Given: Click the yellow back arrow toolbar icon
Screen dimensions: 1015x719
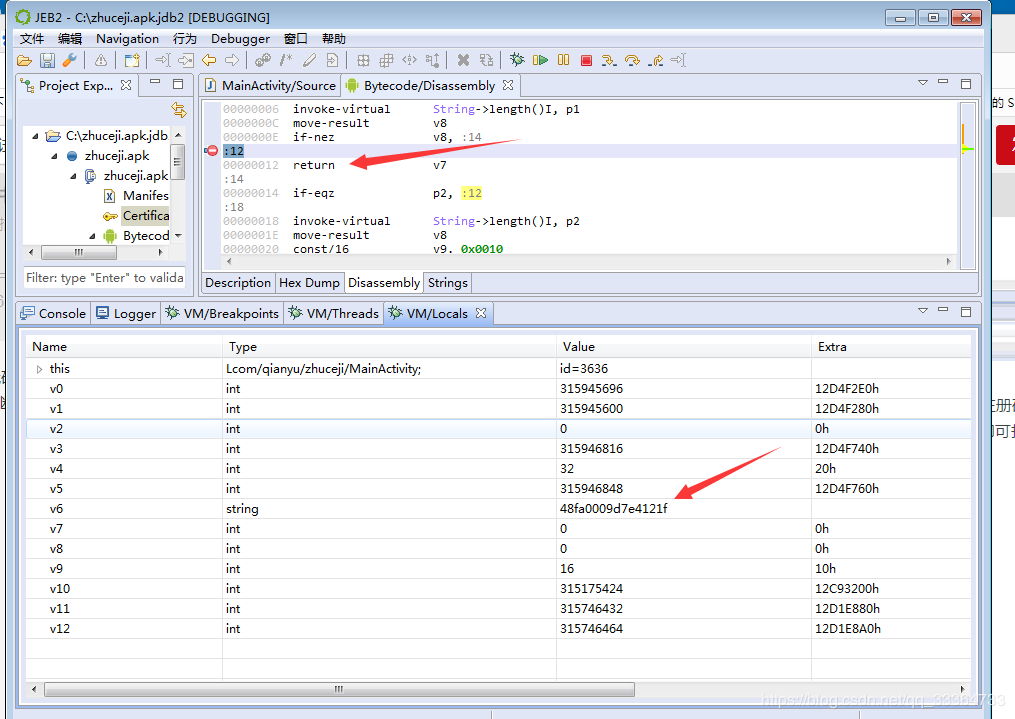Looking at the screenshot, I should coord(208,61).
